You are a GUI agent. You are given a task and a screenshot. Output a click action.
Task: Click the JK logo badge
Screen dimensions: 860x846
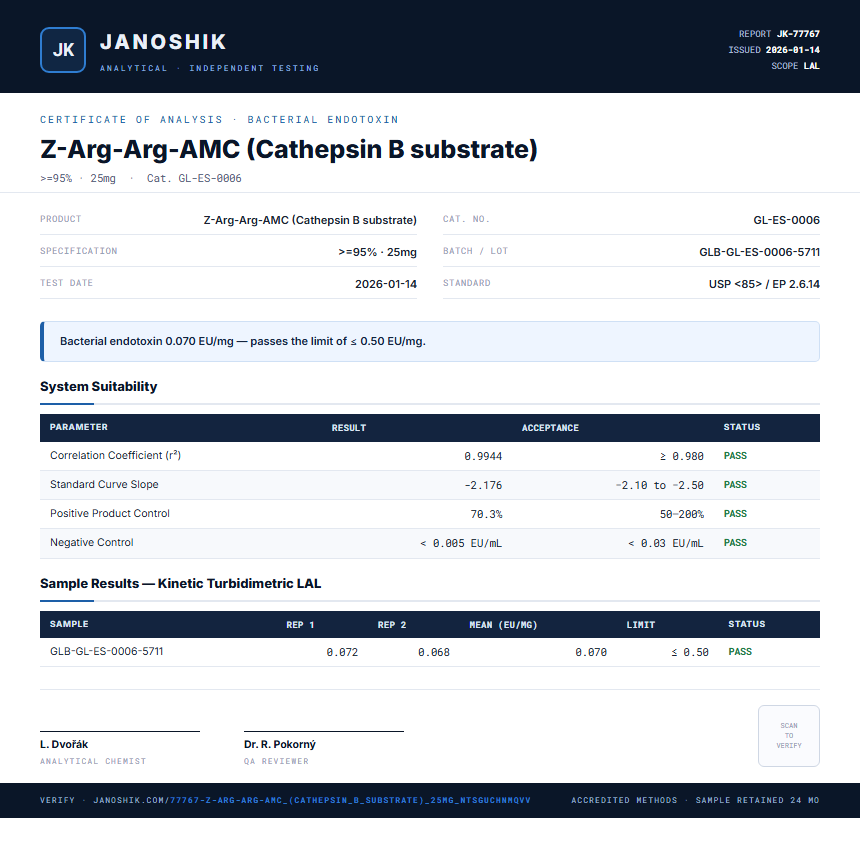[63, 50]
